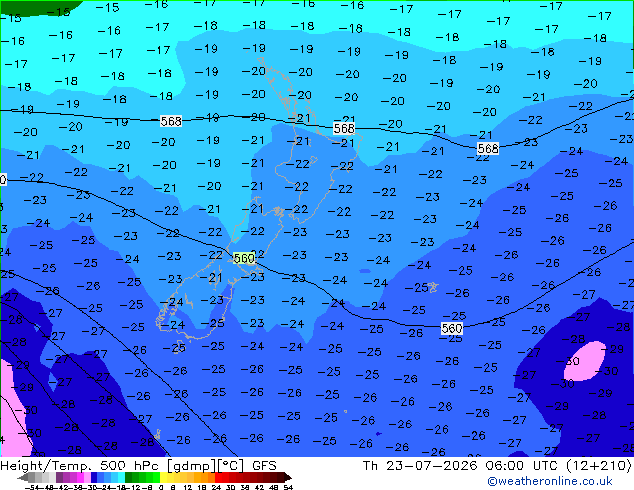Click the 568 label near North Island's east coast

[x=344, y=128]
